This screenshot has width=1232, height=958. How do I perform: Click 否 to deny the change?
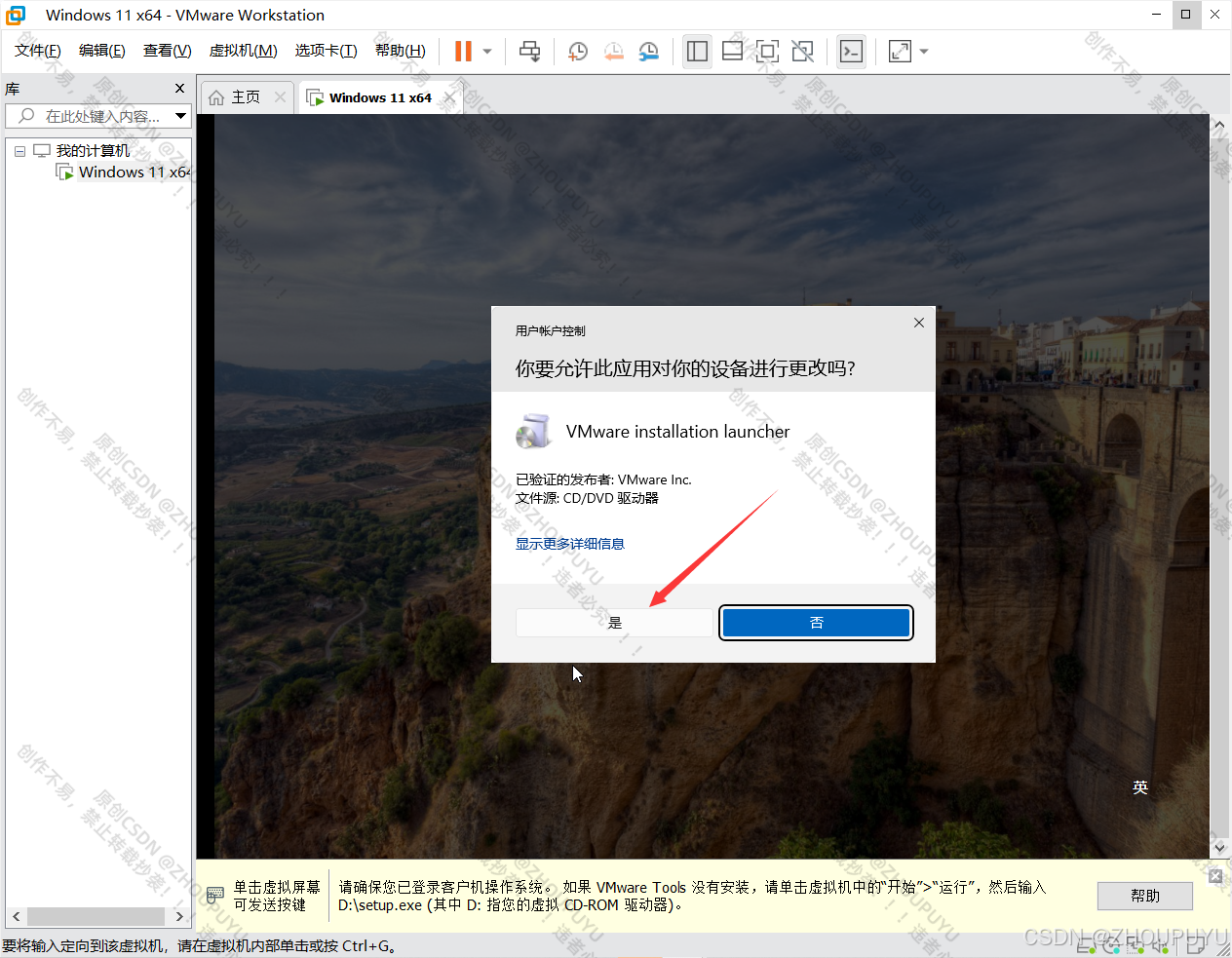816,623
